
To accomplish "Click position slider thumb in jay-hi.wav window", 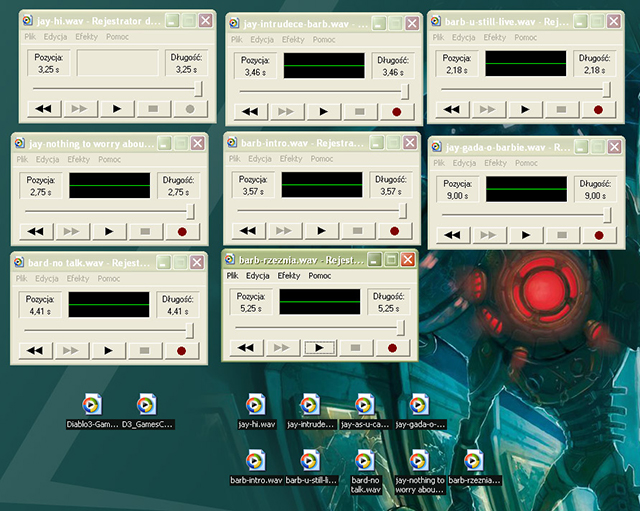I will pos(198,89).
